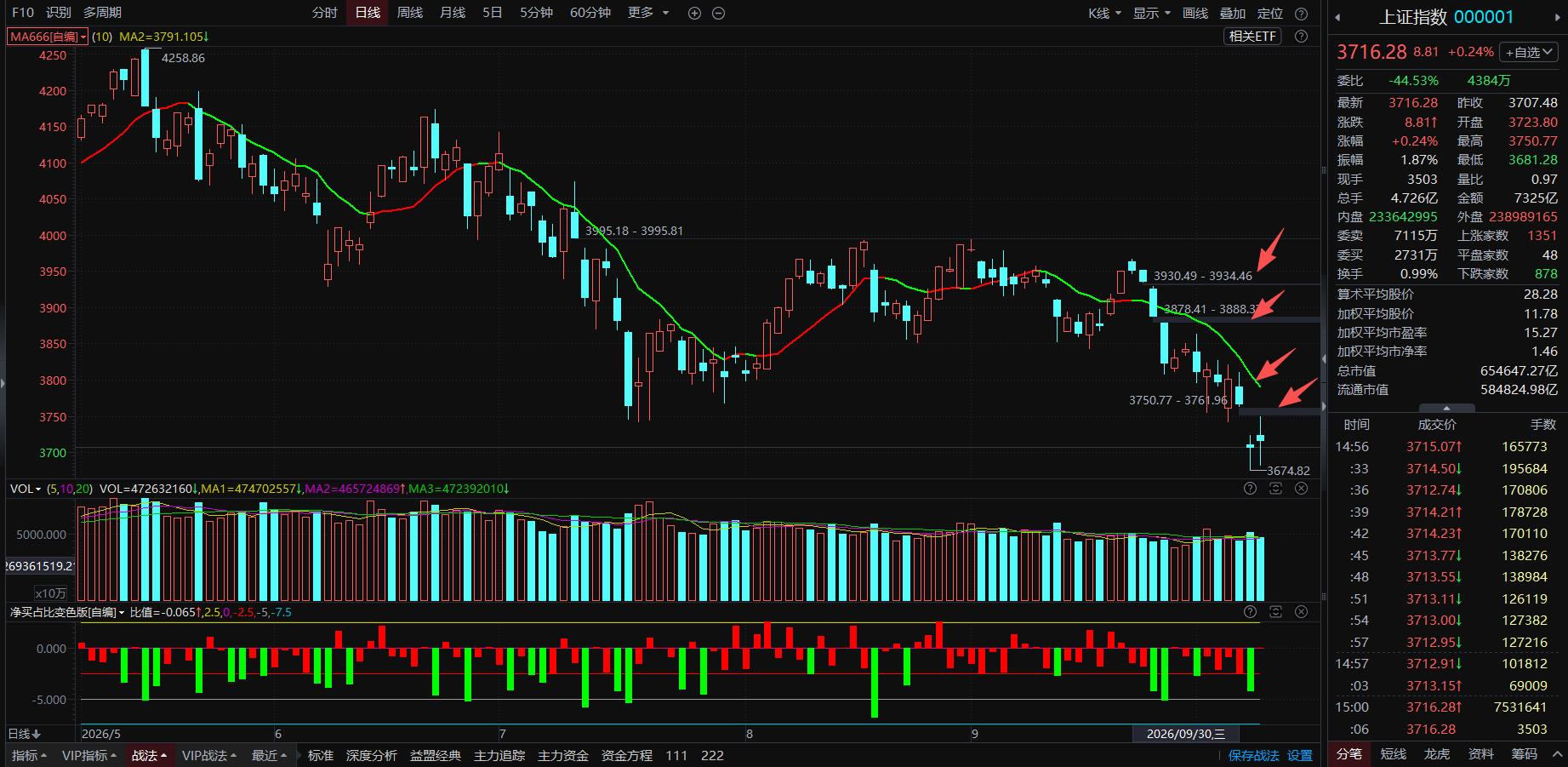Collapse the quote details with up arrow
Image resolution: width=1568 pixels, height=767 pixels.
pyautogui.click(x=1446, y=408)
